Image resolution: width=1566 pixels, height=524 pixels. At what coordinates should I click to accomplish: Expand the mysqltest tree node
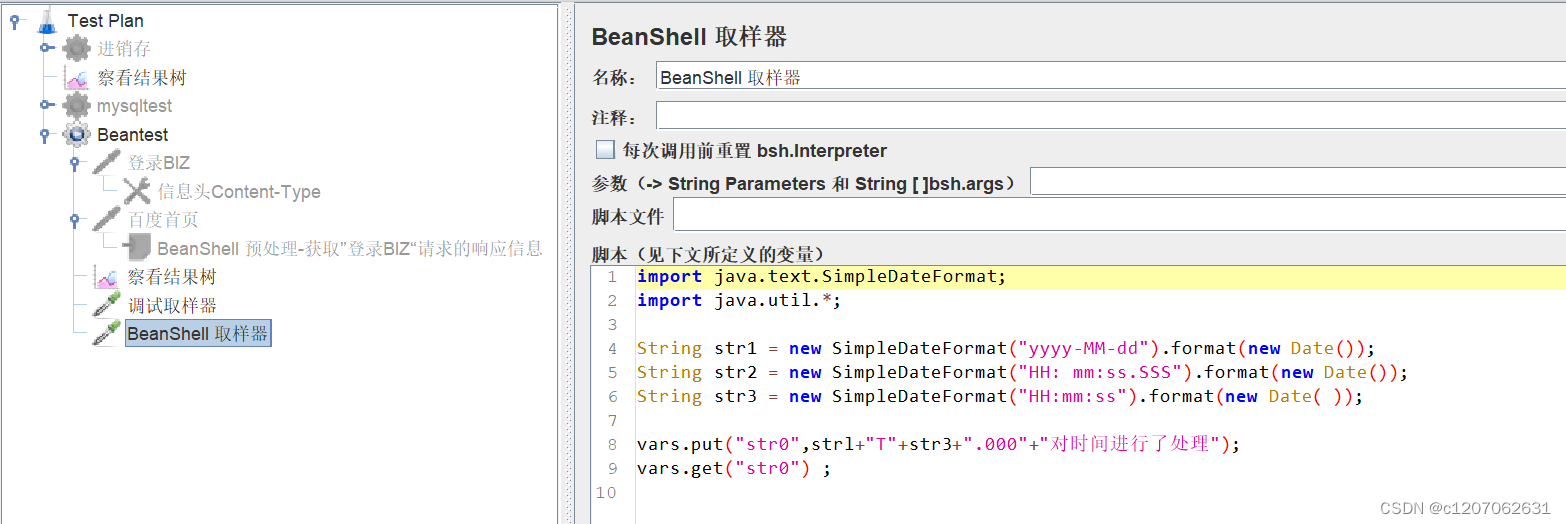(46, 105)
